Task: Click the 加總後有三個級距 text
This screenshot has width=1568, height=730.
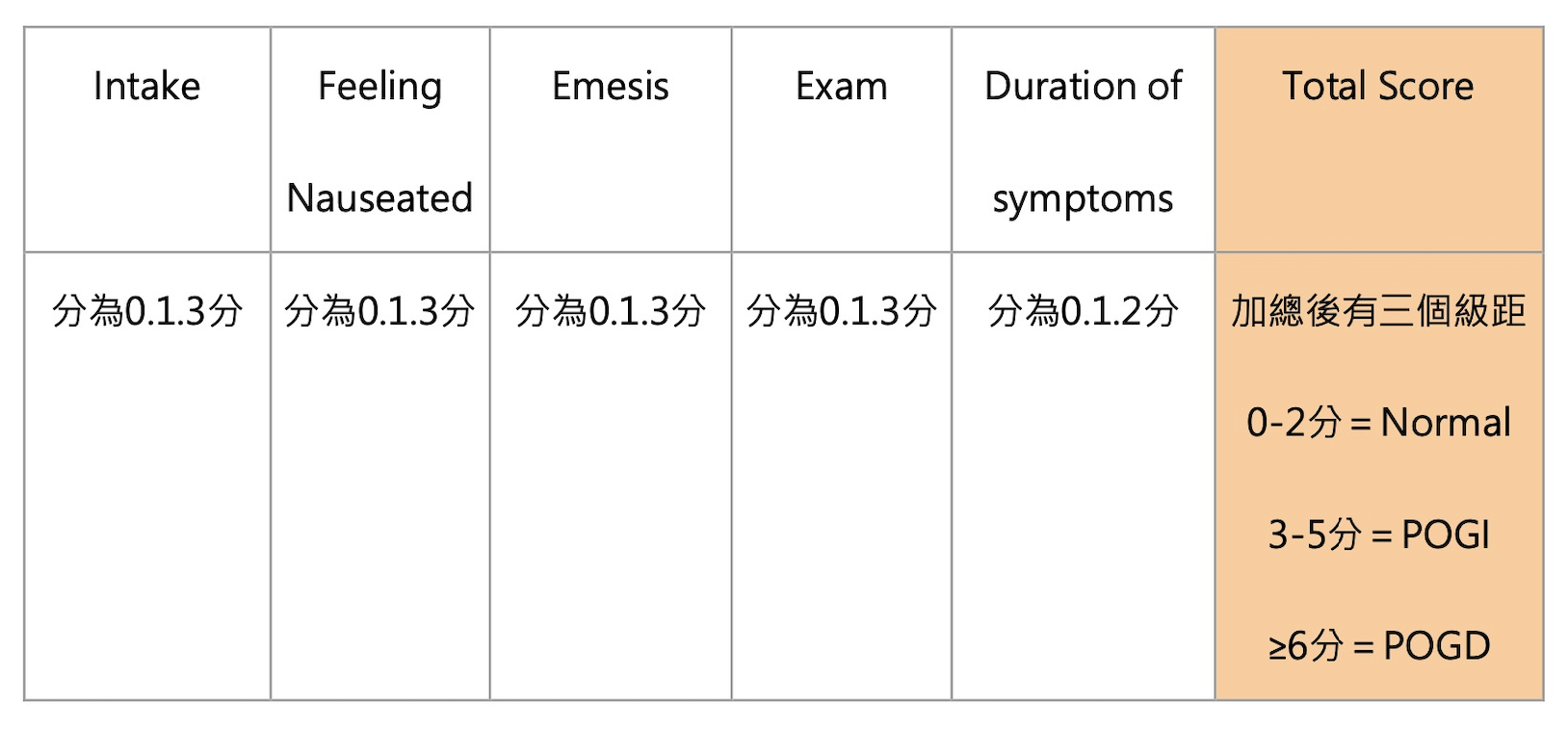Action: [1378, 311]
